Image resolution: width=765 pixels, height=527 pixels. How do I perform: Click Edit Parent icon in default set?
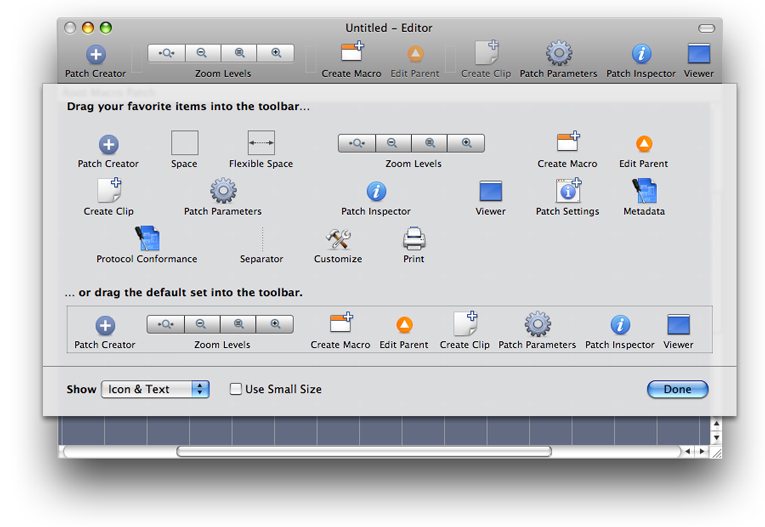click(404, 325)
